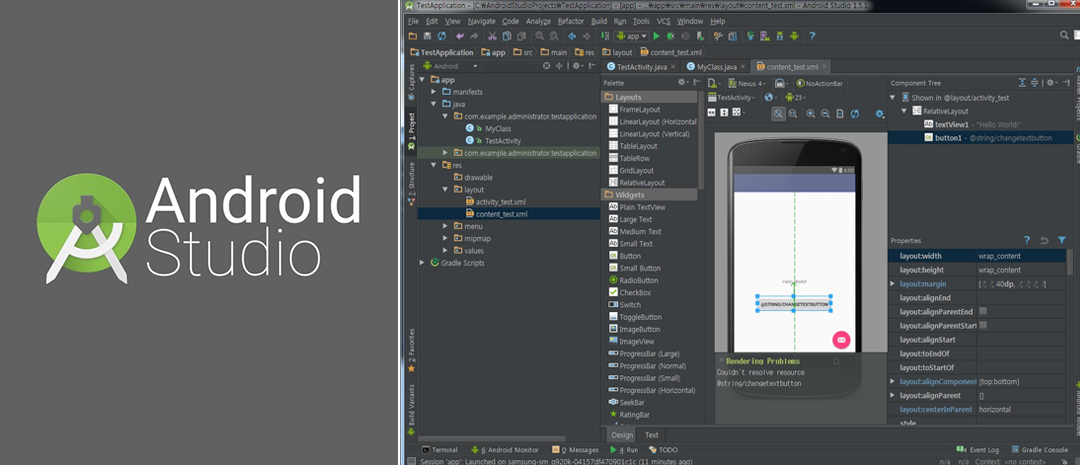Screen dimensions: 1080x465
Task: Toggle the 1: Project side panel
Action: 411,132
